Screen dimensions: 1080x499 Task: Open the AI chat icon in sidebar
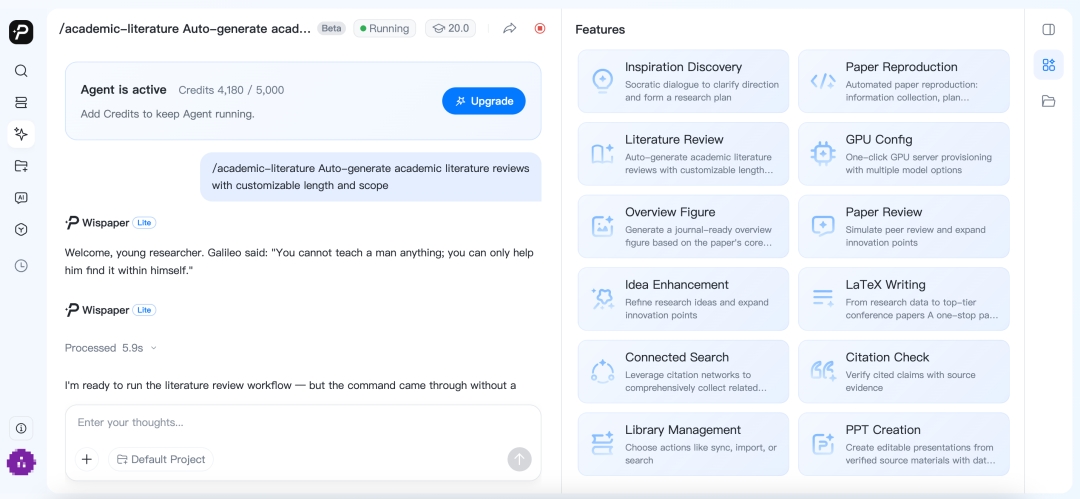(x=21, y=198)
